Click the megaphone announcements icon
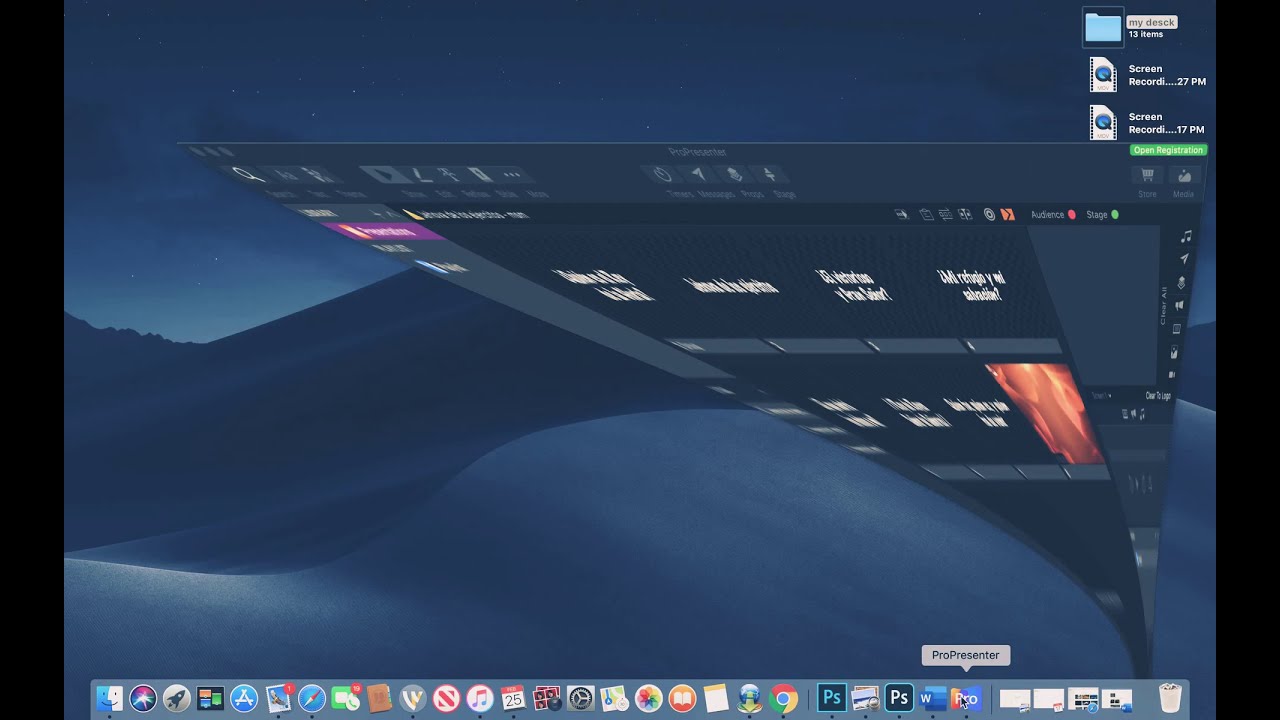The image size is (1280, 720). 1181,306
